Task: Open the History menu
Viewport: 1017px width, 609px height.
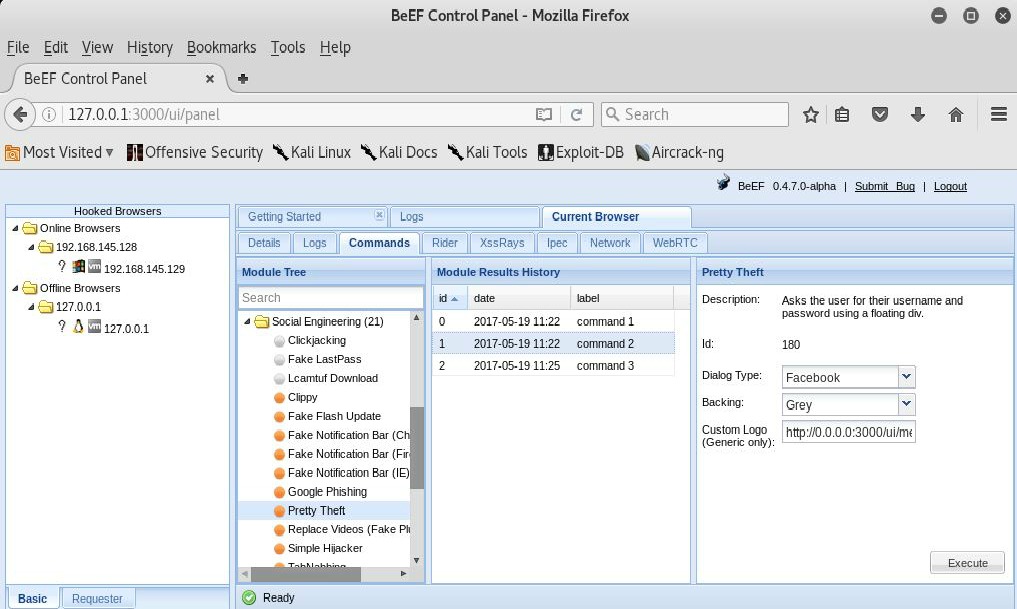Action: click(x=150, y=47)
